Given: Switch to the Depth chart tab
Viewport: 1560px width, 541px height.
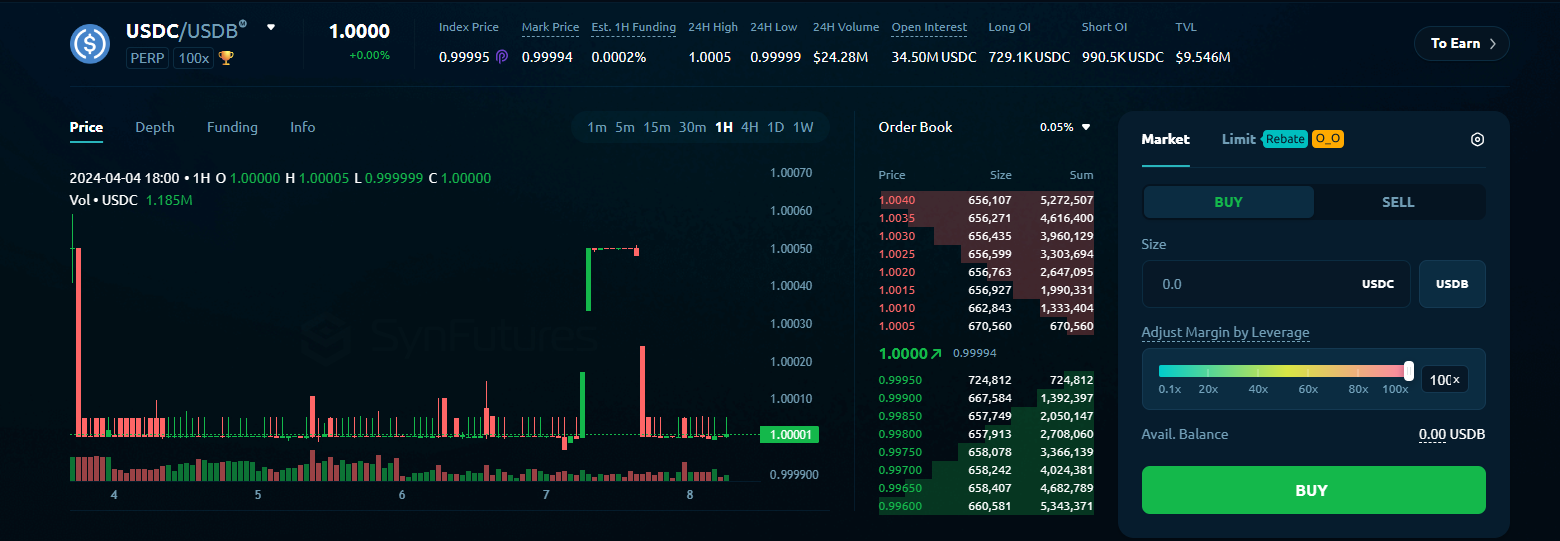Looking at the screenshot, I should coord(155,127).
